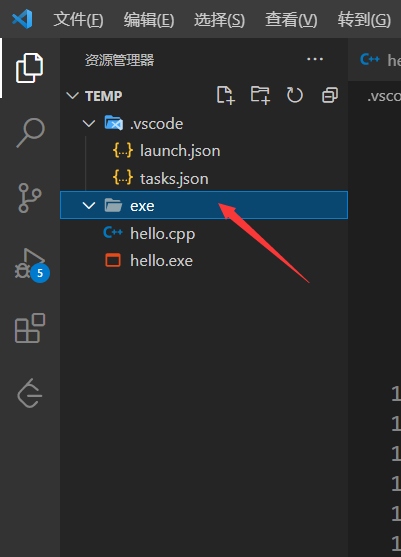Select hello.exe file
This screenshot has height=557, width=401.
[x=161, y=261]
